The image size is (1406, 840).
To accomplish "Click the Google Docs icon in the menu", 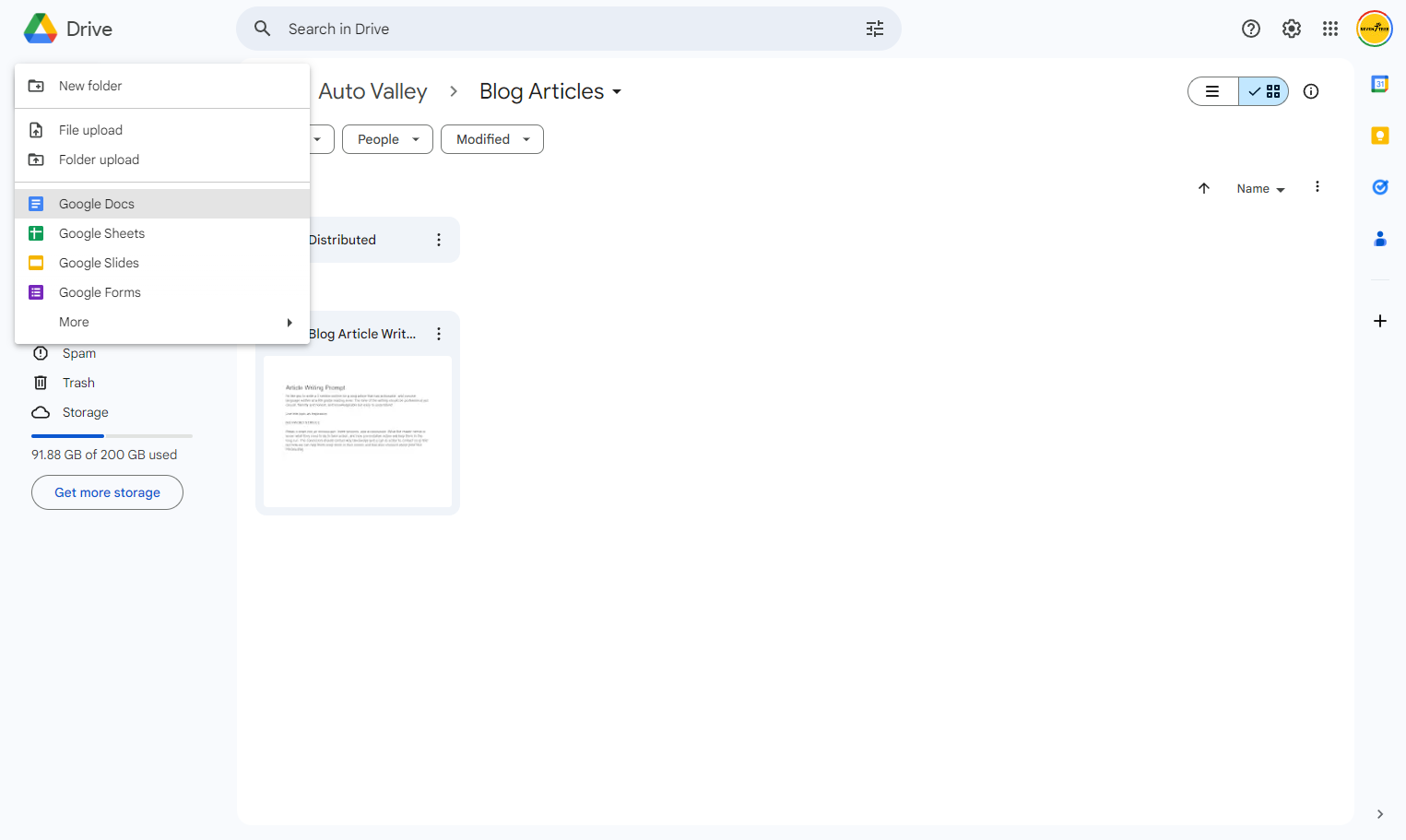I will click(x=36, y=204).
